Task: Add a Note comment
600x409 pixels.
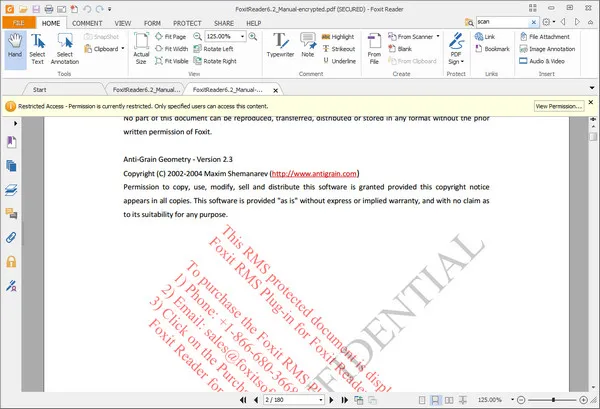Action: click(x=308, y=45)
